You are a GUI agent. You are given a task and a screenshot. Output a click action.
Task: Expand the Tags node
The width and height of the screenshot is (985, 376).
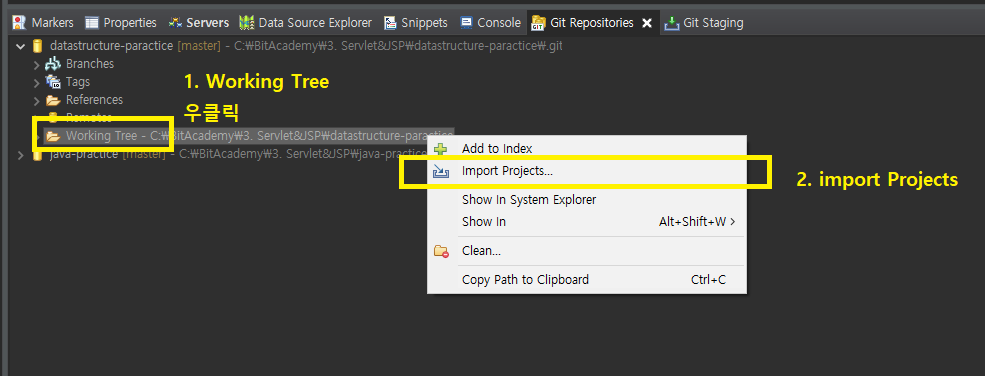coord(36,82)
